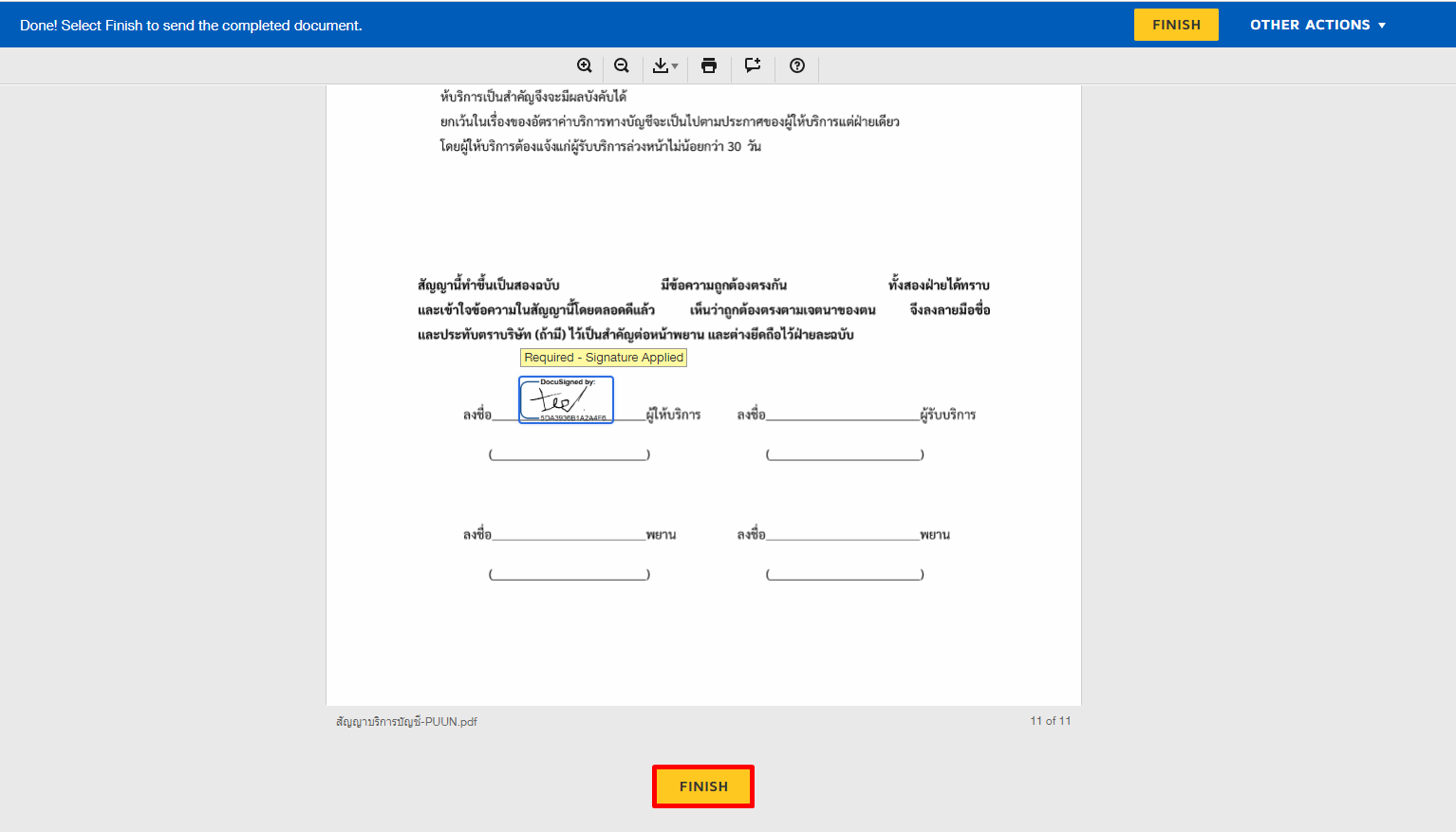Click the highlighted FINISH button below the document
The height and width of the screenshot is (832, 1456).
[703, 786]
